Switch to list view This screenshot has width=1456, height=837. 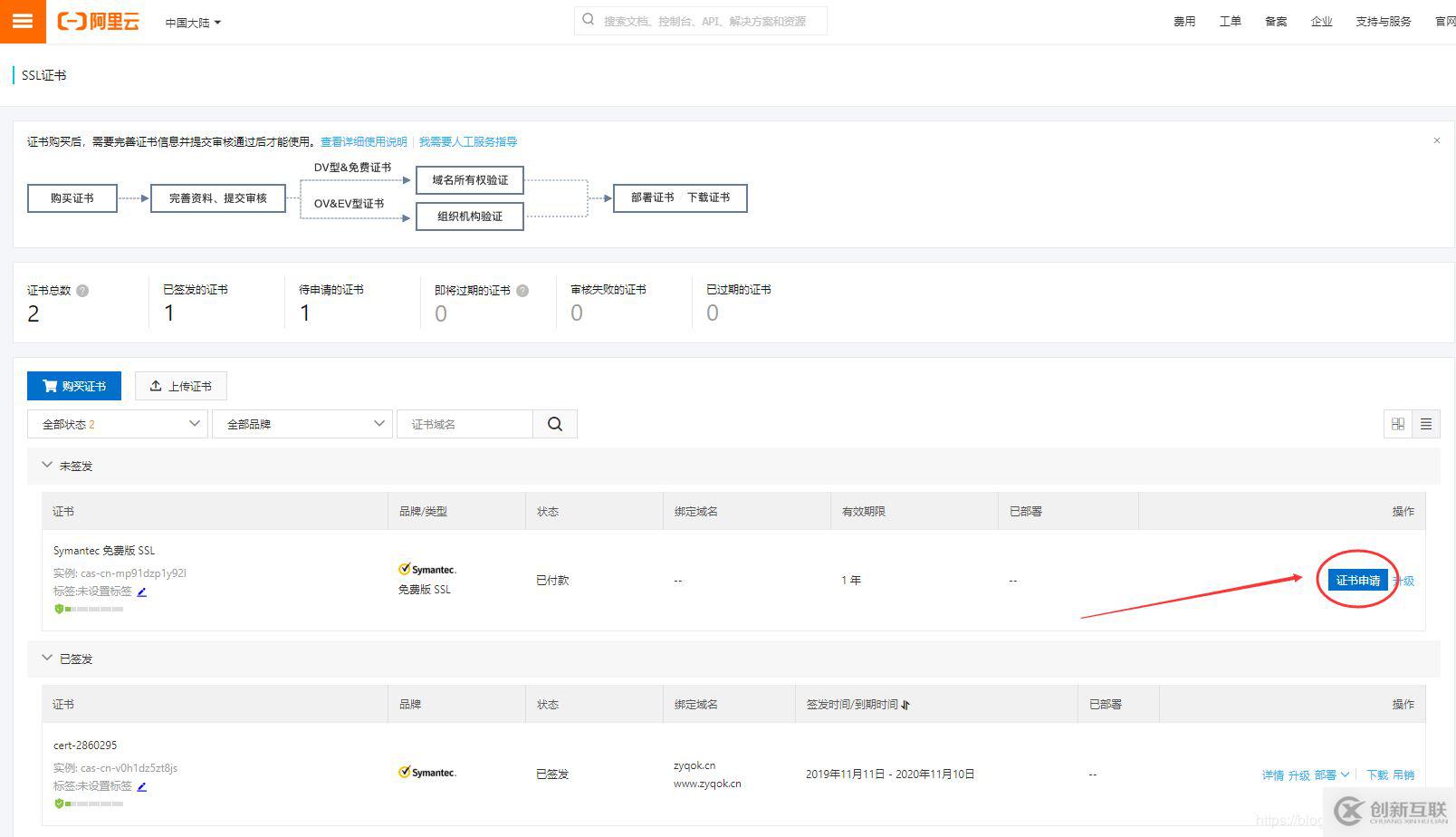[x=1426, y=424]
